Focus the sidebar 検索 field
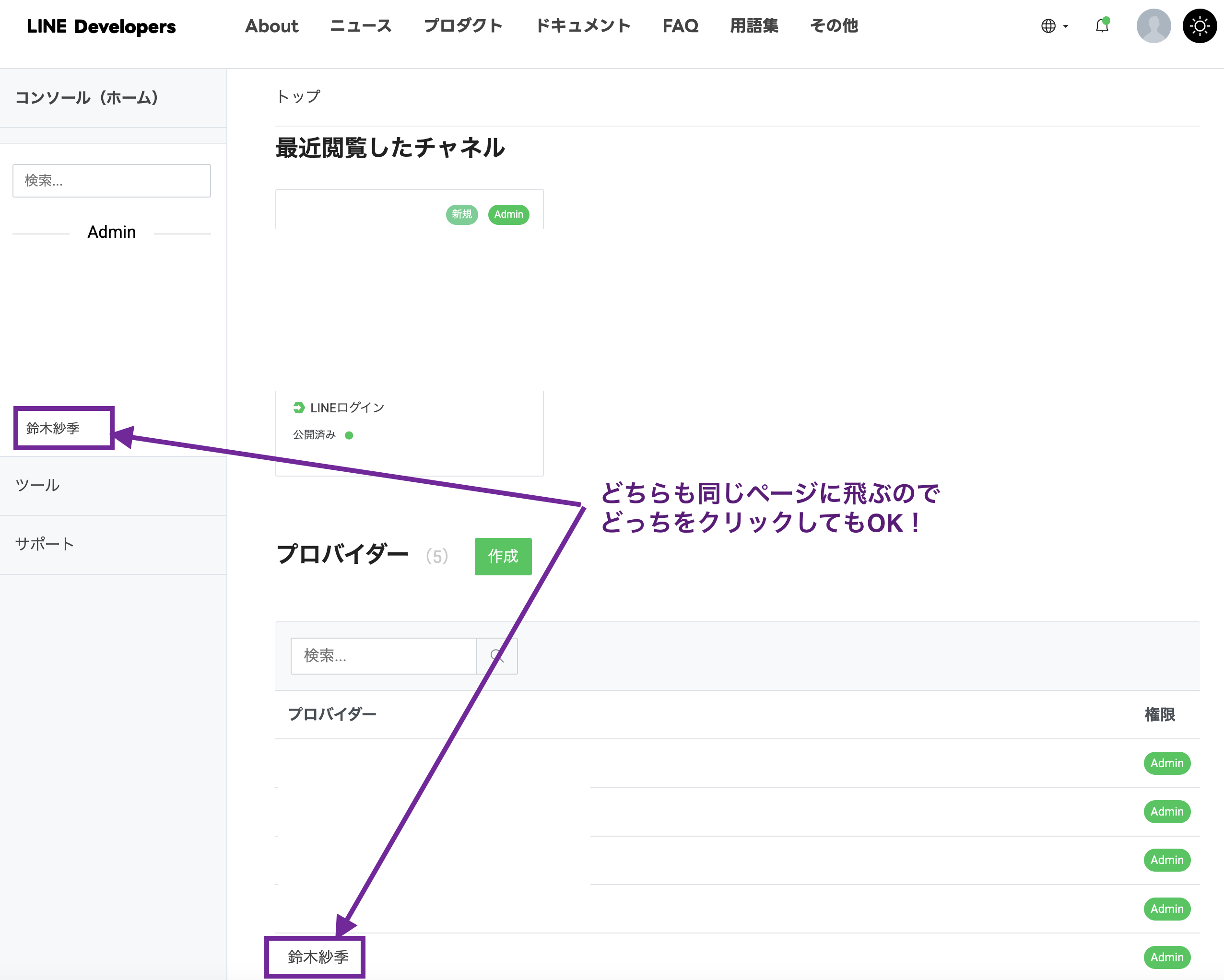This screenshot has height=980, width=1224. pos(112,181)
